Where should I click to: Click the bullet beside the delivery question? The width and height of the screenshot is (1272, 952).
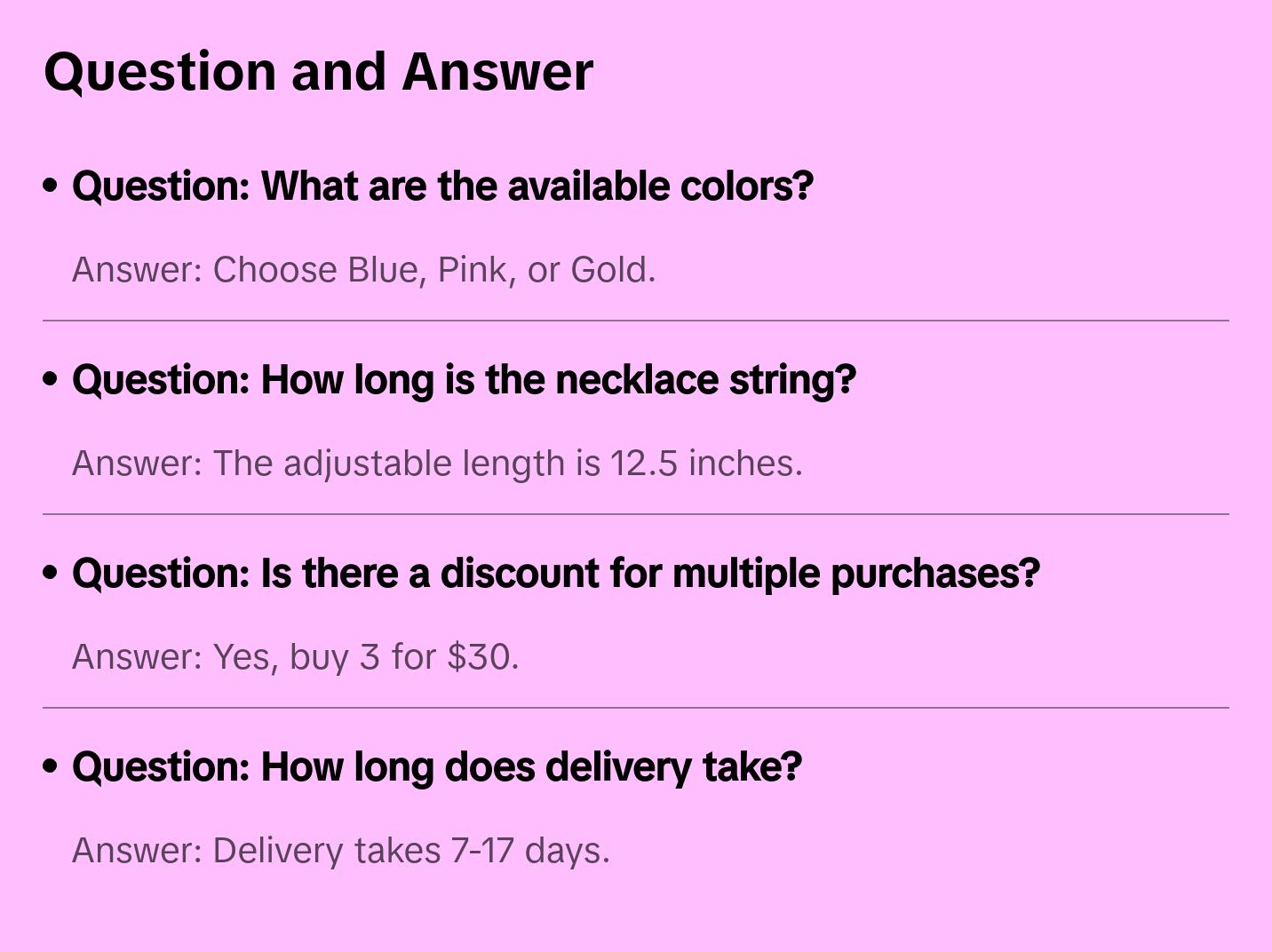[51, 767]
